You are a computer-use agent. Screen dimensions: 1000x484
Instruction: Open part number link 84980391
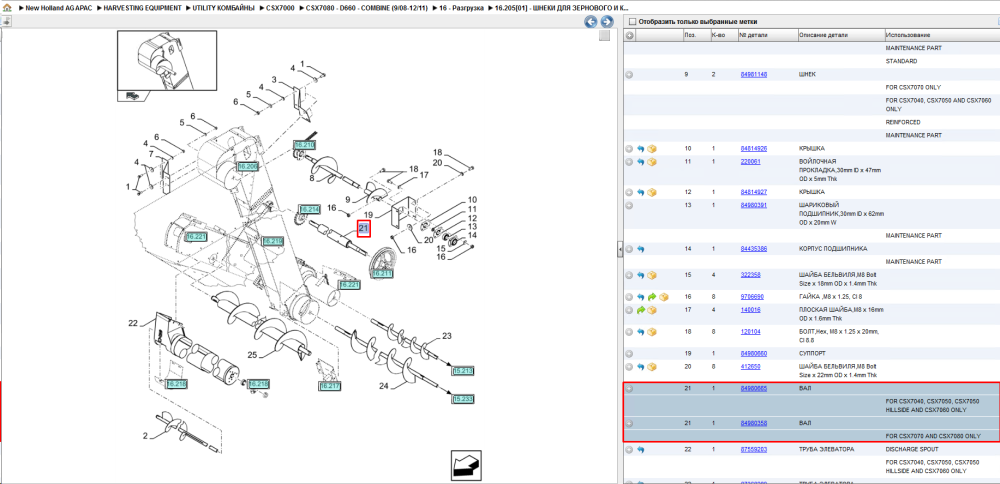(753, 205)
